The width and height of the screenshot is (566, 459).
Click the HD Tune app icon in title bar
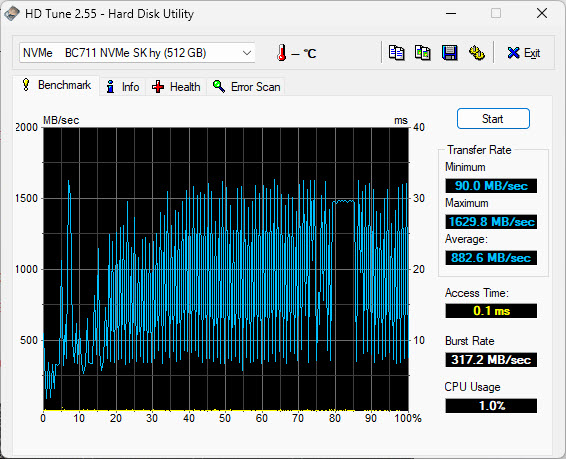(x=12, y=14)
